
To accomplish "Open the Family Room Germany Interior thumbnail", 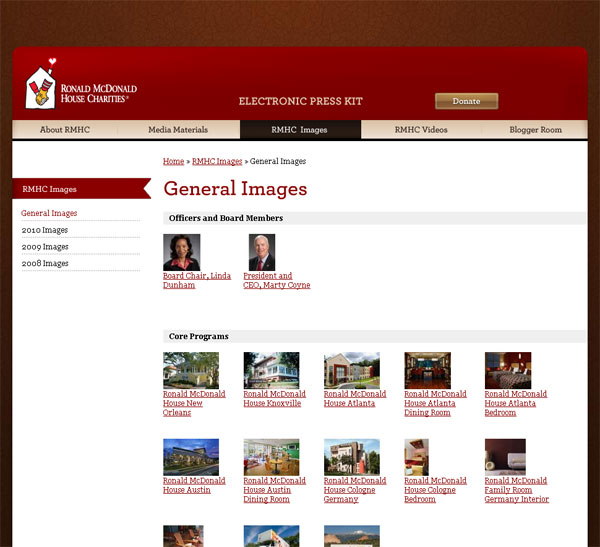I will click(x=505, y=457).
